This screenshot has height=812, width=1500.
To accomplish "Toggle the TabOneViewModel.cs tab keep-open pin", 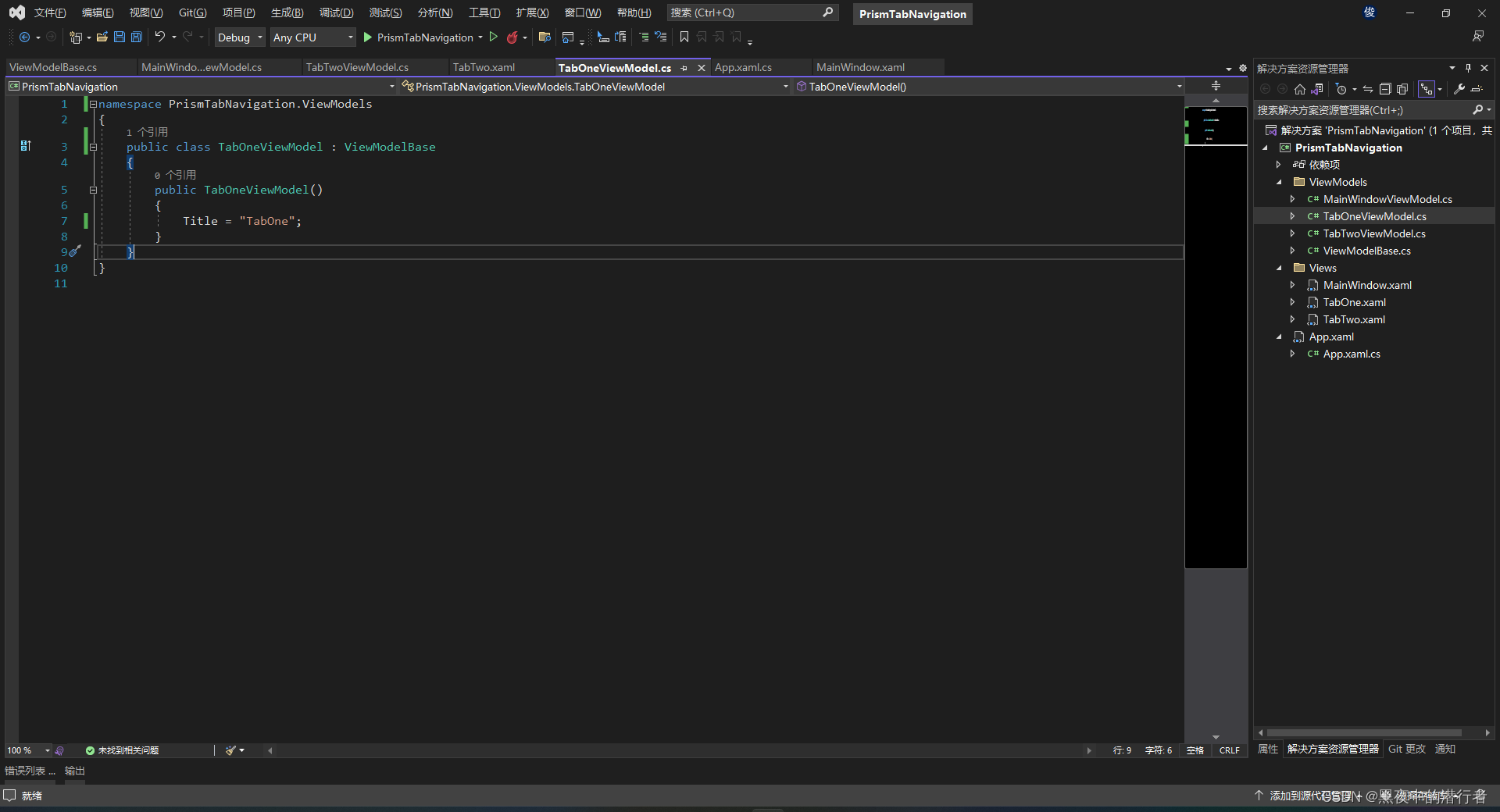I will point(684,68).
